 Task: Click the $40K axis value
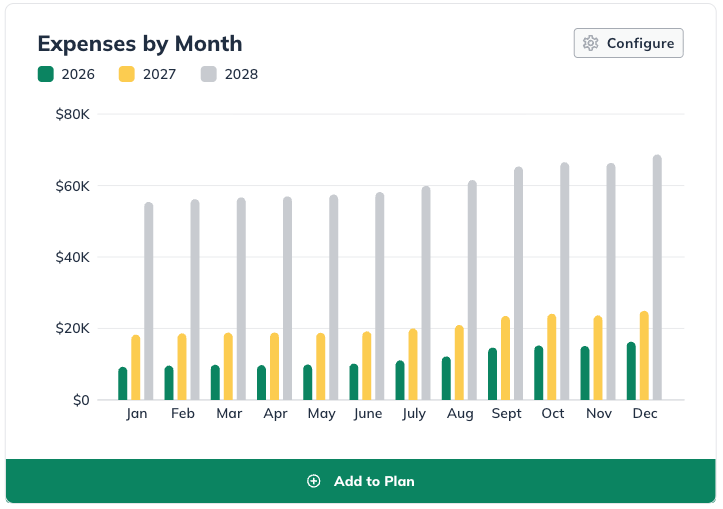pyautogui.click(x=72, y=257)
